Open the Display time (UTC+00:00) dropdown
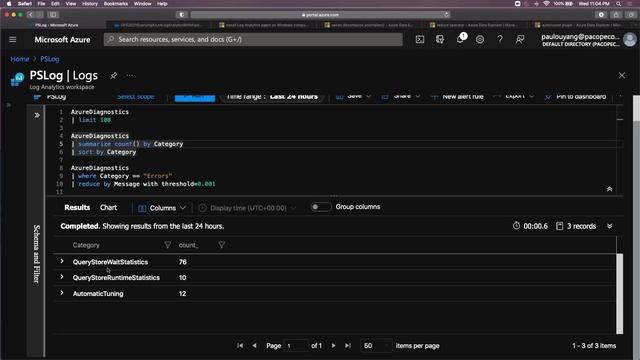 click(x=247, y=208)
